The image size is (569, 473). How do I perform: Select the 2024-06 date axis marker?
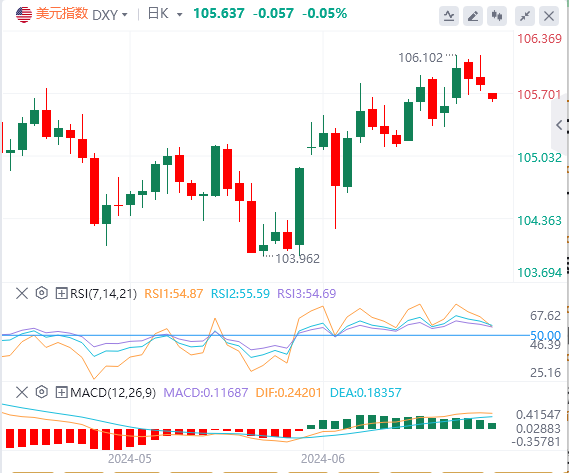click(x=323, y=458)
